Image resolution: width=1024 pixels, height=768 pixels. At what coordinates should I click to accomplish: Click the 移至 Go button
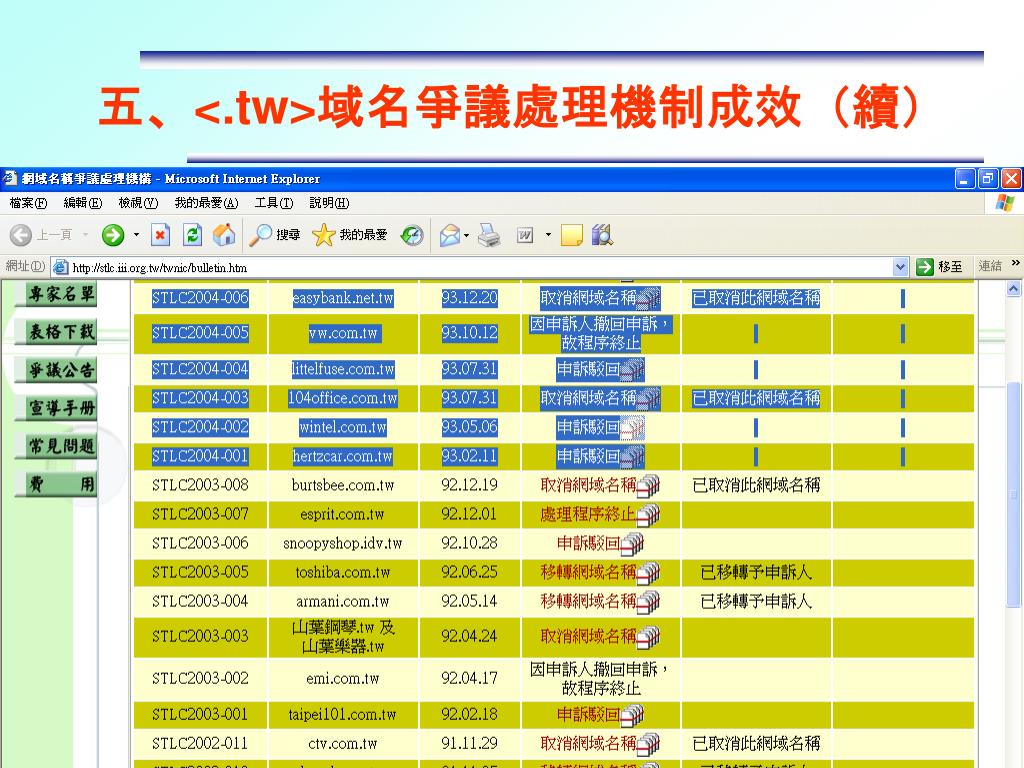point(939,267)
